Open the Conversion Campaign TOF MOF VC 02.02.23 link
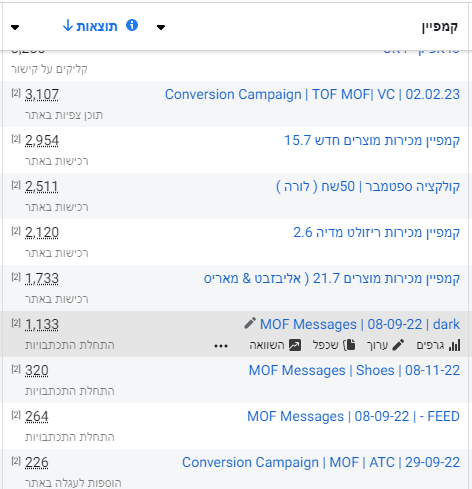 tap(312, 94)
